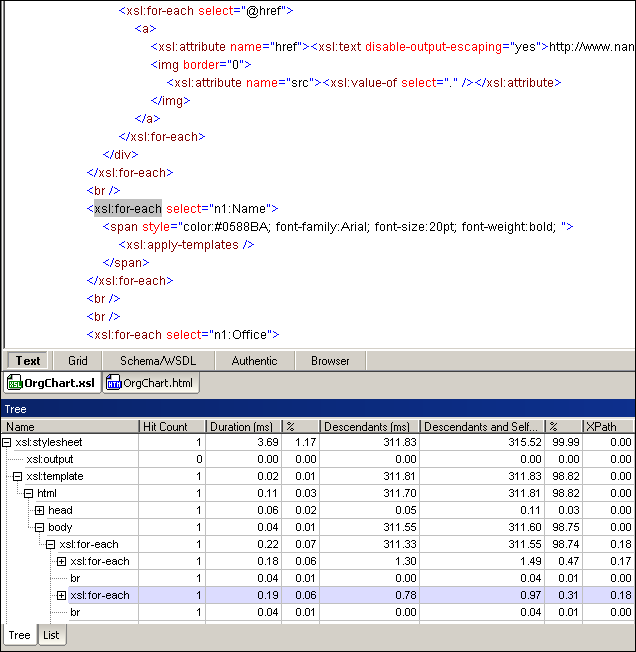Switch to Grid view tab
Image resolution: width=636 pixels, height=652 pixels.
(78, 361)
